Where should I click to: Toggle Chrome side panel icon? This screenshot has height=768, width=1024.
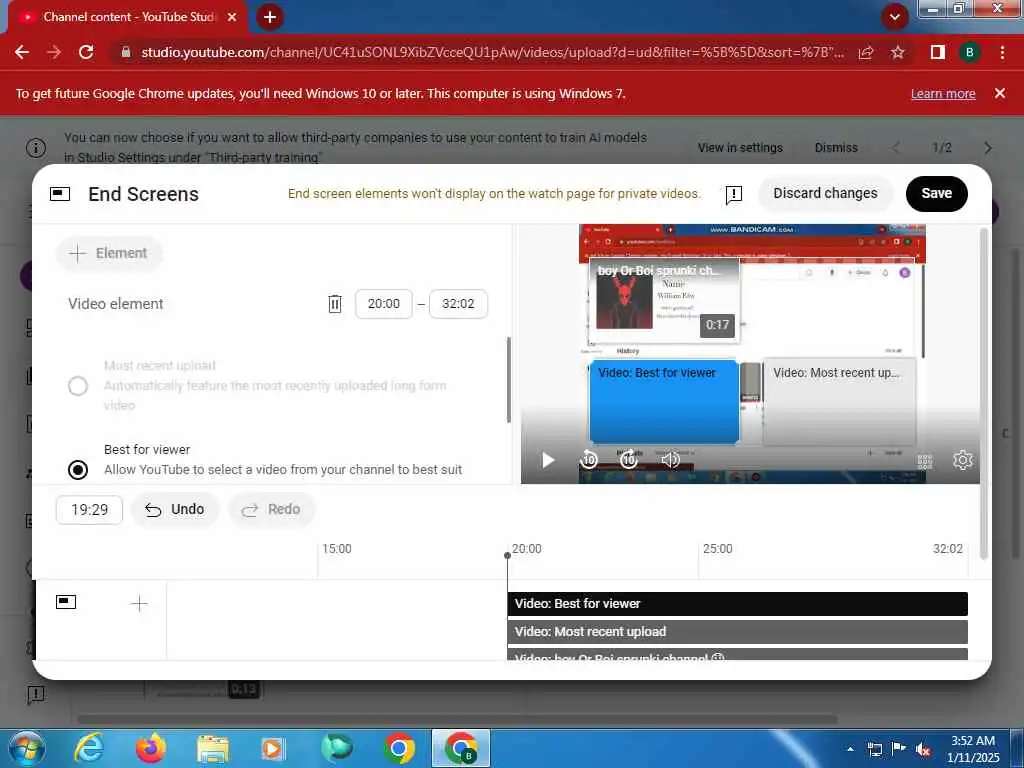coord(937,52)
